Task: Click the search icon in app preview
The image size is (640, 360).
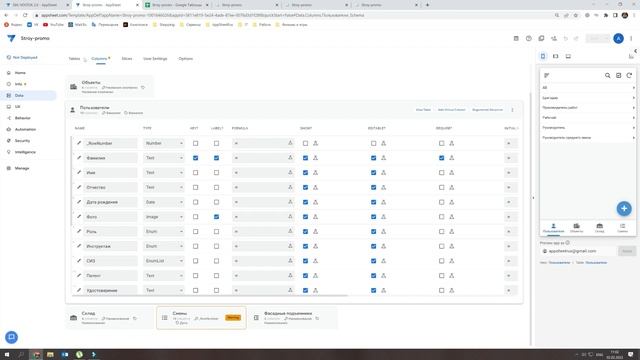Action: [607, 76]
